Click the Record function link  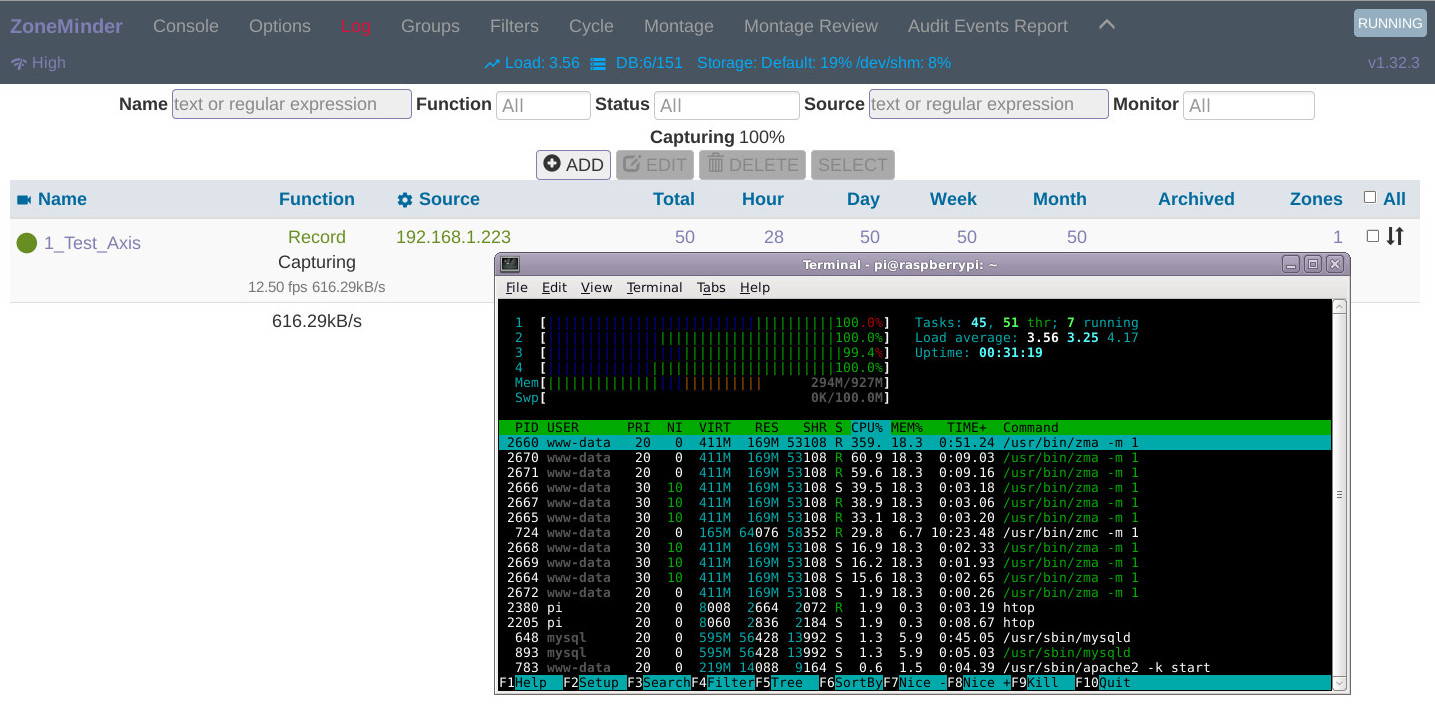tap(317, 237)
